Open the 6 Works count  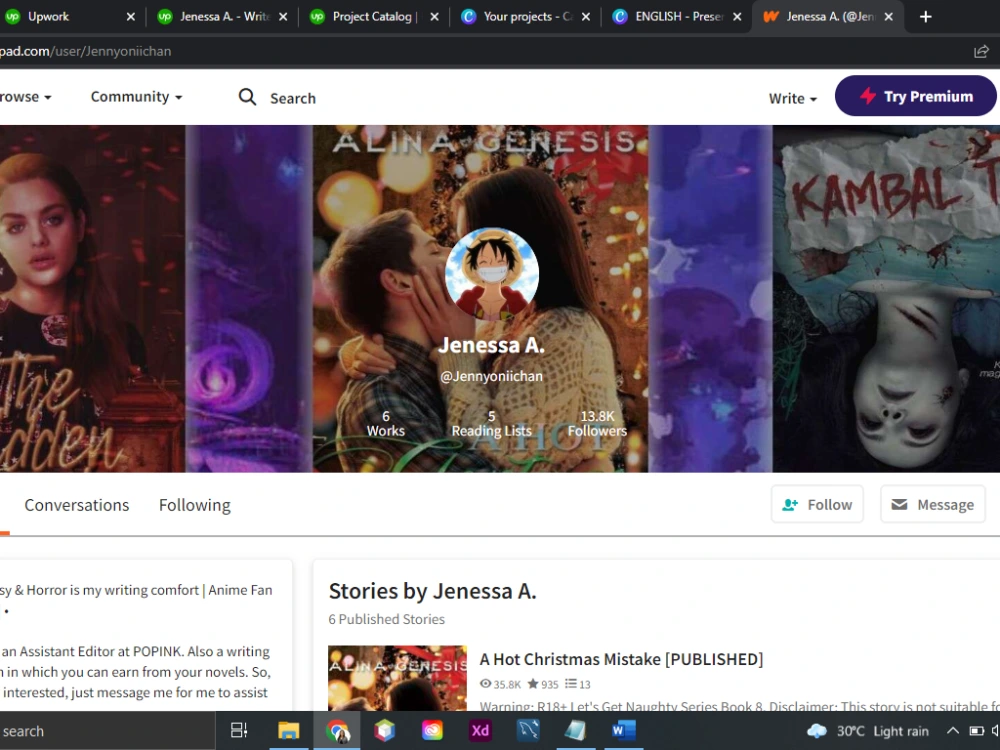click(385, 423)
